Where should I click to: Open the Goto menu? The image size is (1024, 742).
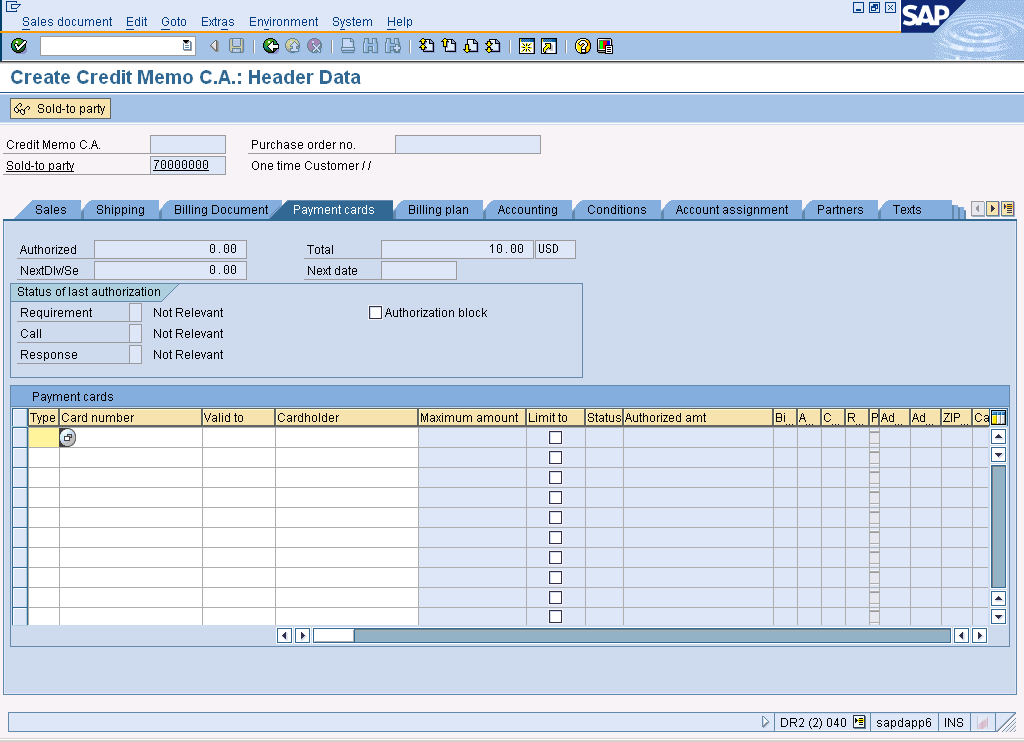pos(174,22)
